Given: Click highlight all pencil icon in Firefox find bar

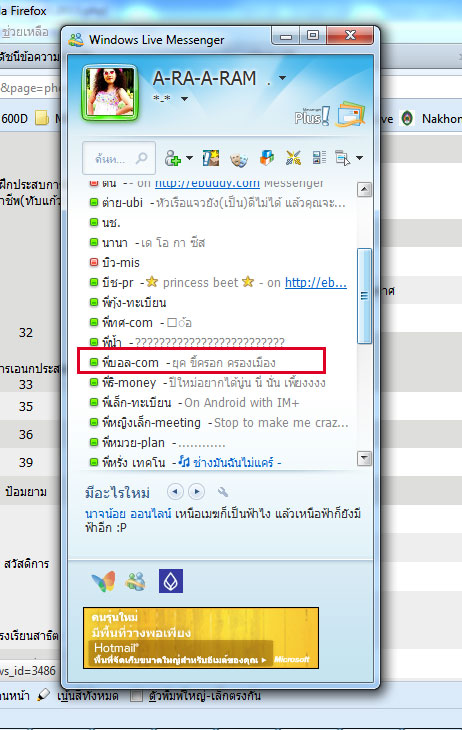Looking at the screenshot, I should [43, 696].
